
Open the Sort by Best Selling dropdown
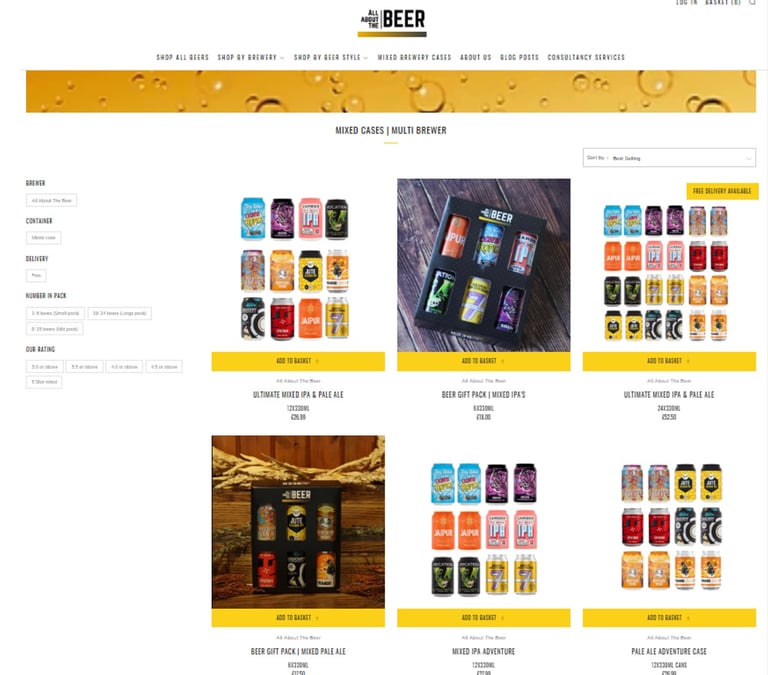[x=669, y=158]
